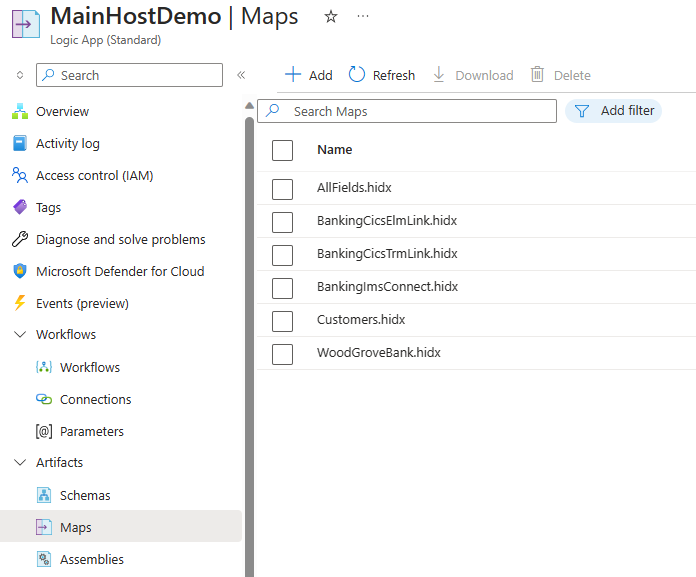The height and width of the screenshot is (577, 696).
Task: Check the BankingCicsElmLink.hidx checkbox
Action: coord(282,222)
